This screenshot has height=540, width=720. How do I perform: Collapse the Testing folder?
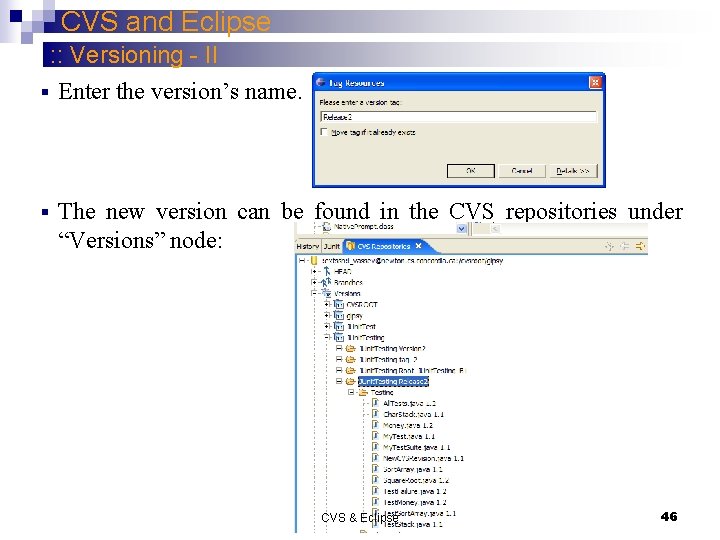pyautogui.click(x=351, y=393)
